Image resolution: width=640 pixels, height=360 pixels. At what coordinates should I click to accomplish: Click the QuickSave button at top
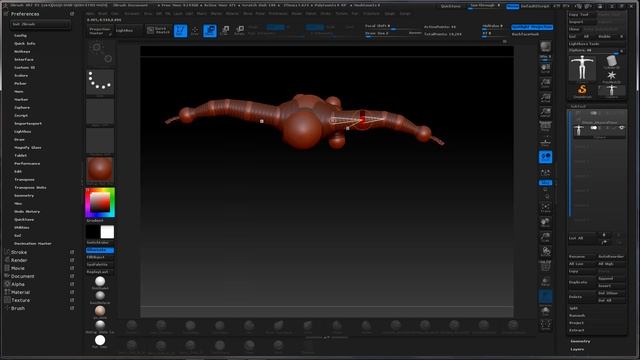[451, 6]
